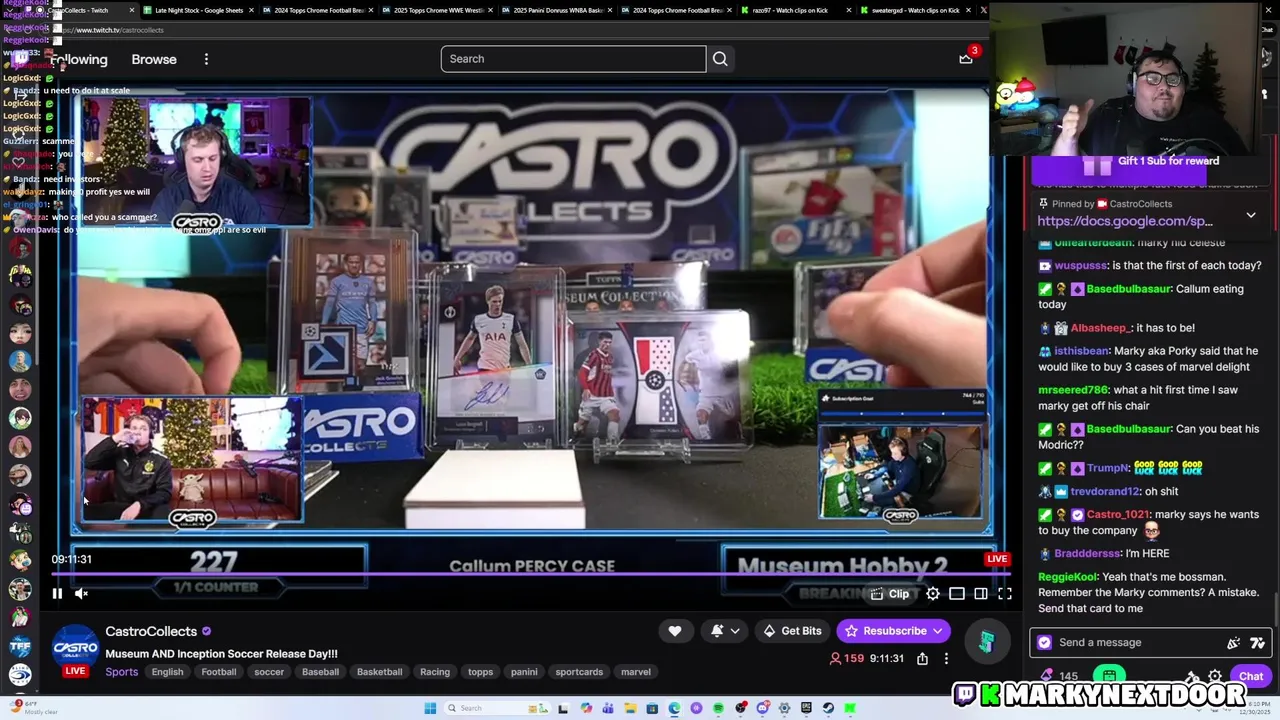The width and height of the screenshot is (1280, 720).
Task: Open stream options three-dot menu
Action: 946,659
